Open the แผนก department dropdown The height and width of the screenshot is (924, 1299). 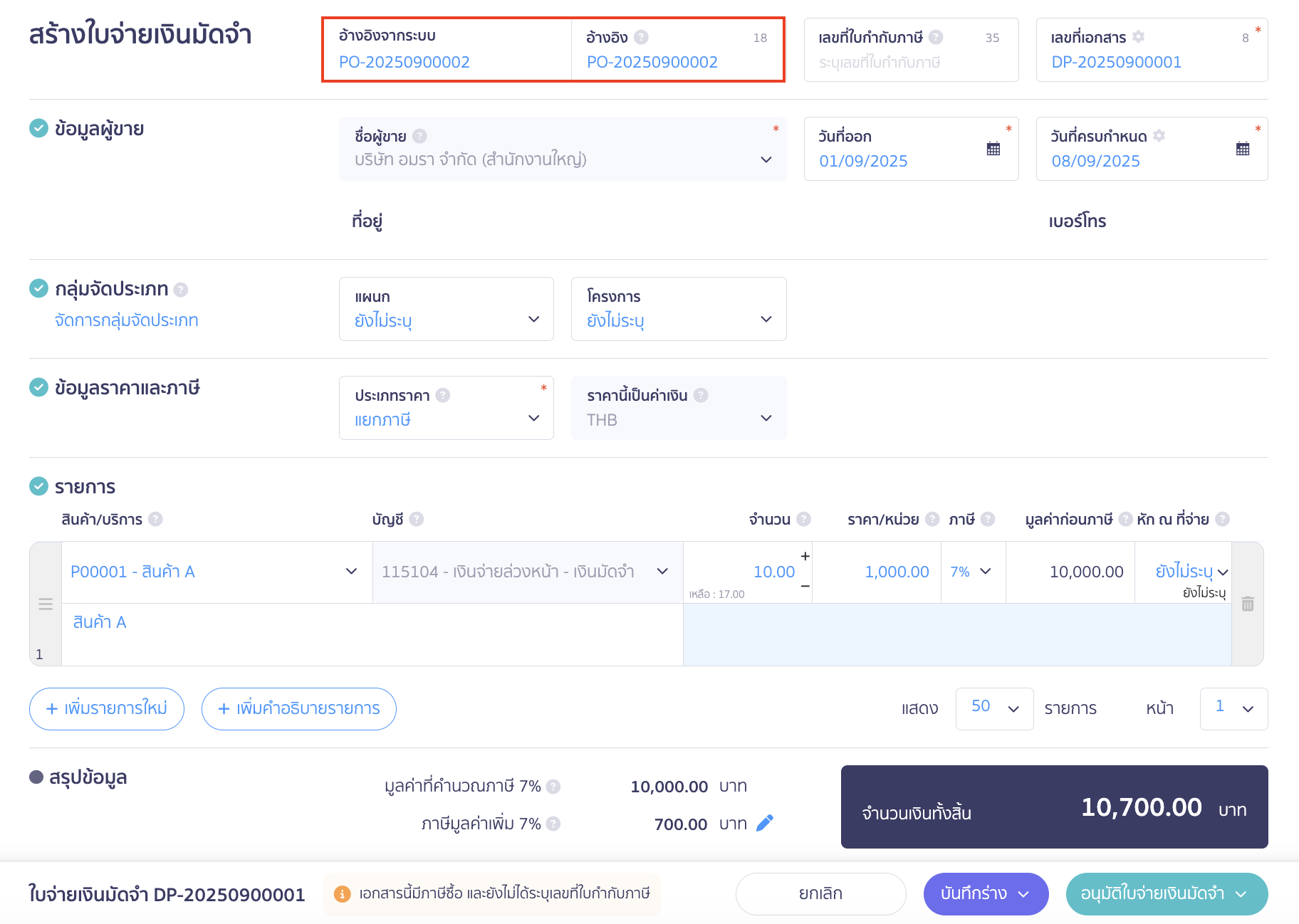[446, 310]
